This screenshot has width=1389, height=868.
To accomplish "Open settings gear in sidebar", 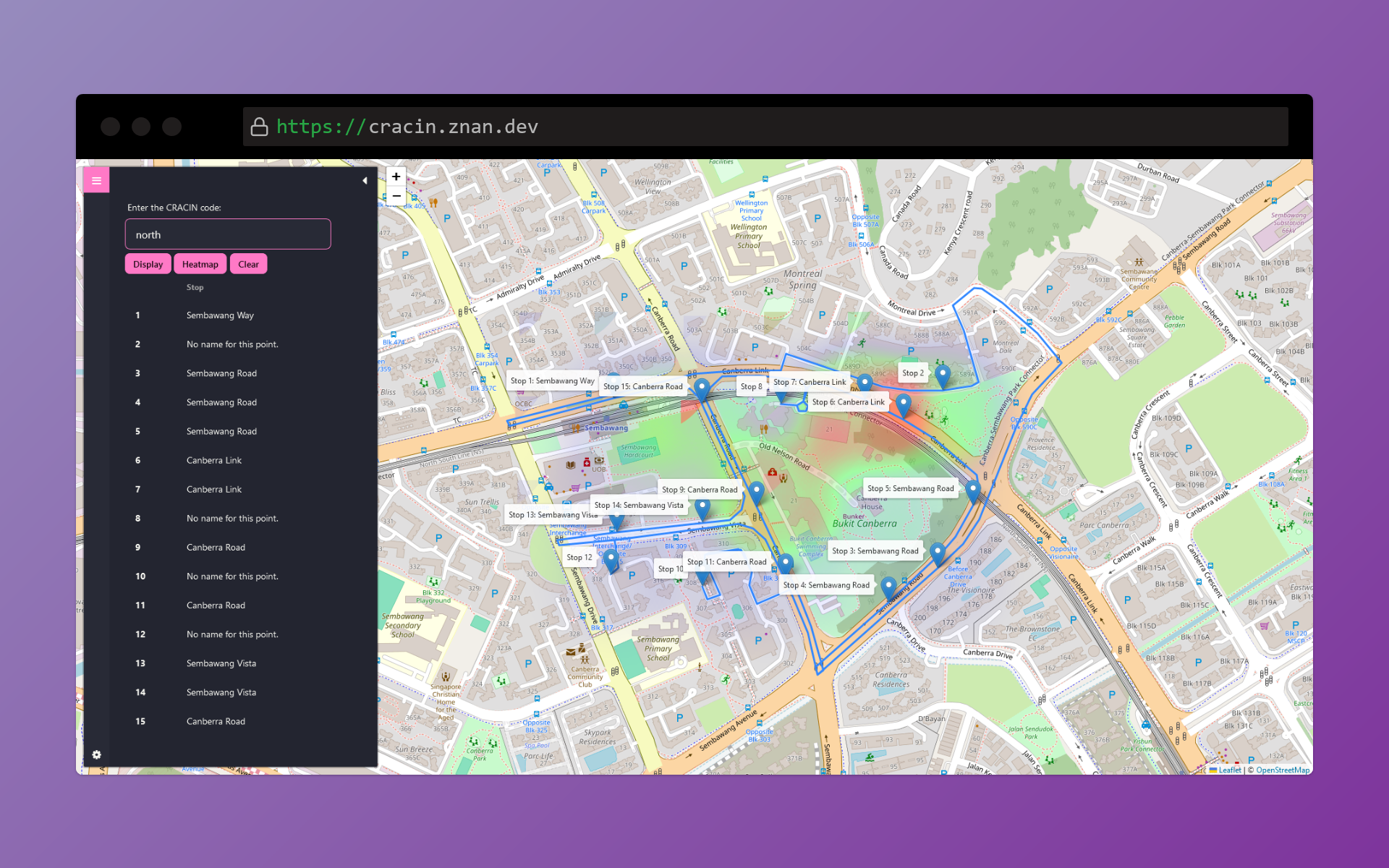I will (x=96, y=754).
